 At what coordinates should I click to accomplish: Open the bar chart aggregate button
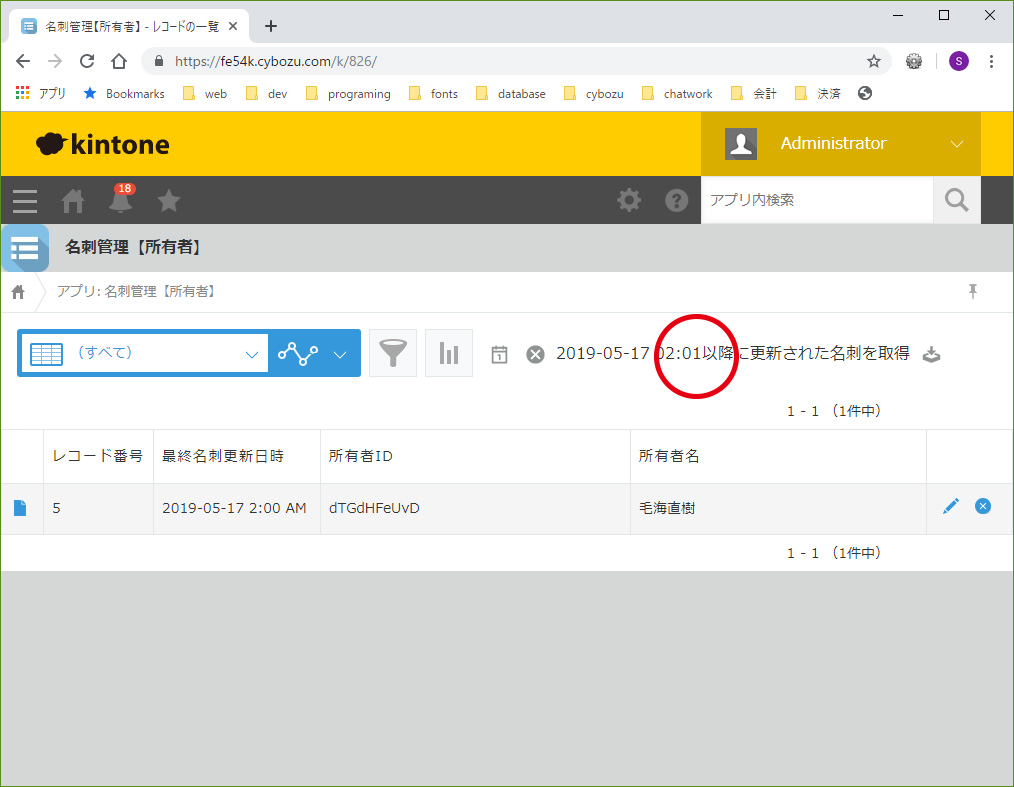[449, 353]
